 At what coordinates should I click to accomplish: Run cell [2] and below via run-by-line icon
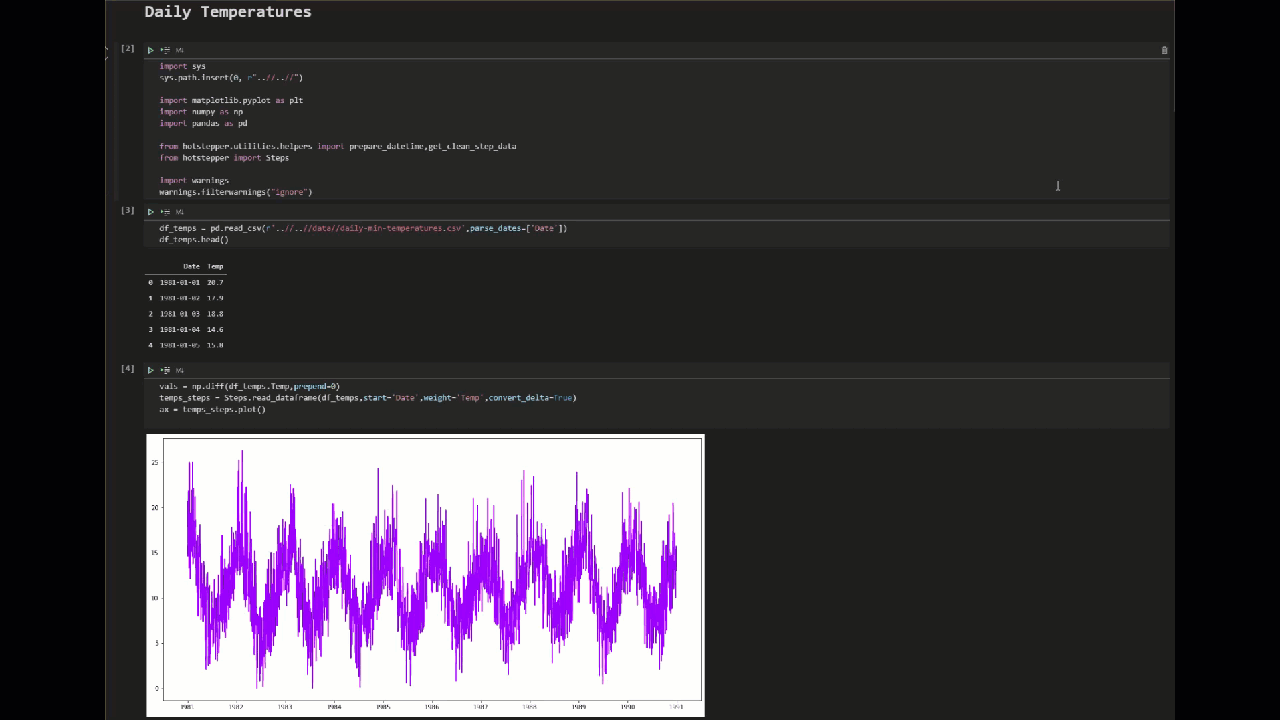coord(165,50)
